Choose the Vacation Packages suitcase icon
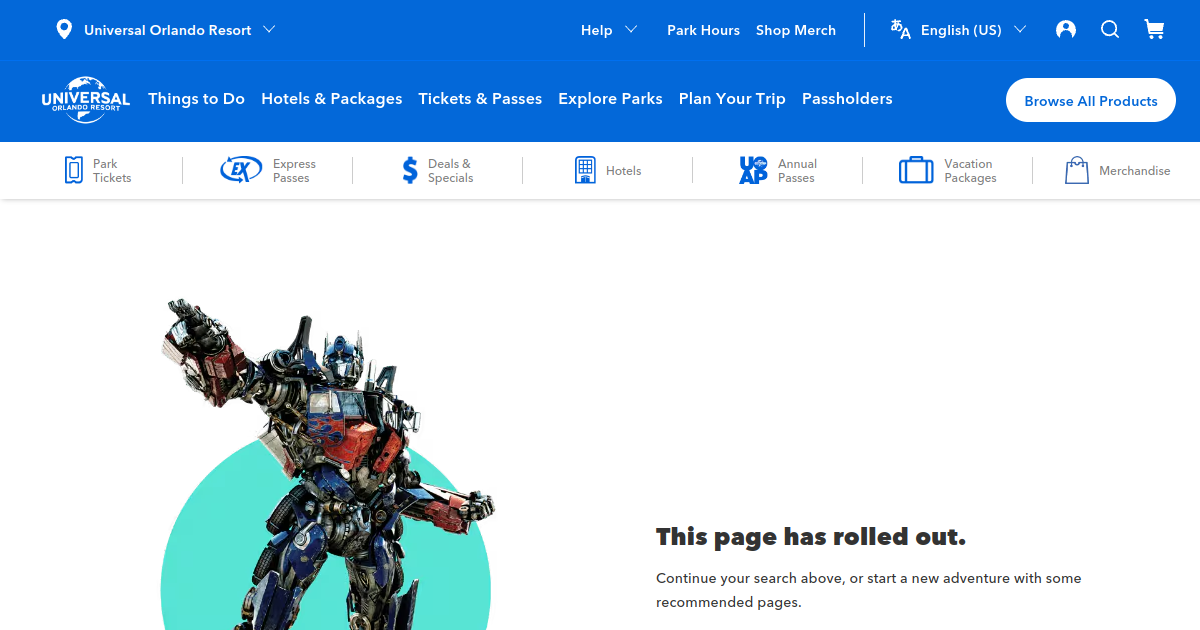1200x630 pixels. point(916,170)
